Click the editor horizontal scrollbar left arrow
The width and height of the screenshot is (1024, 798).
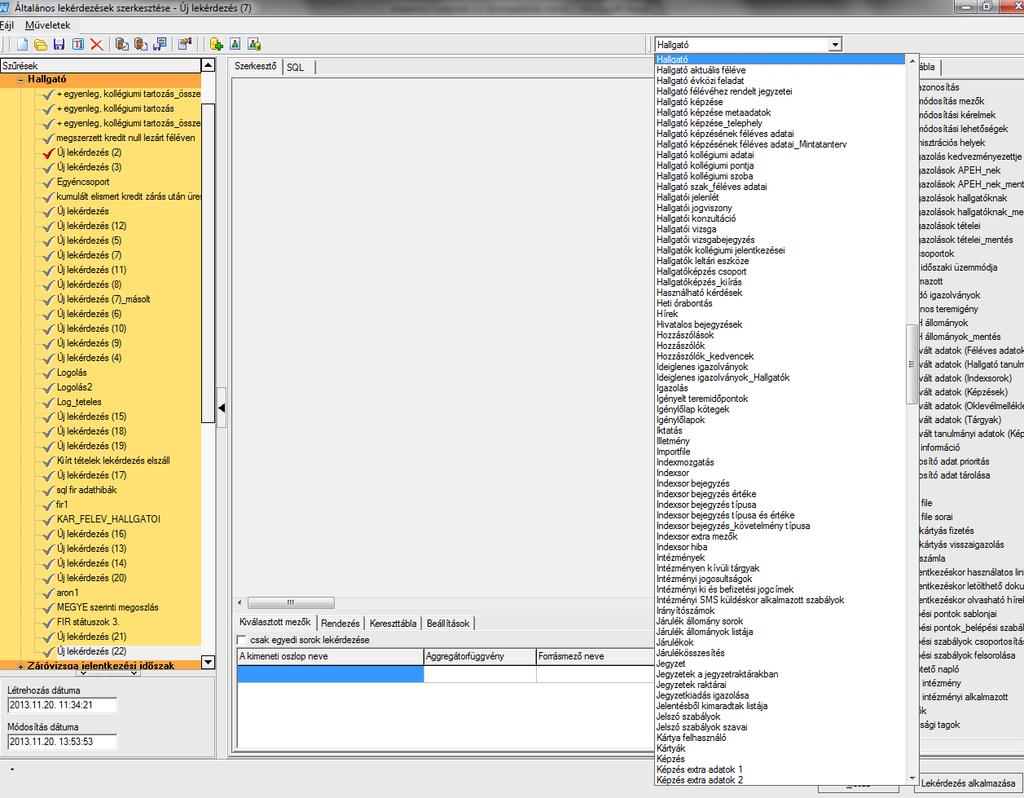tap(240, 603)
